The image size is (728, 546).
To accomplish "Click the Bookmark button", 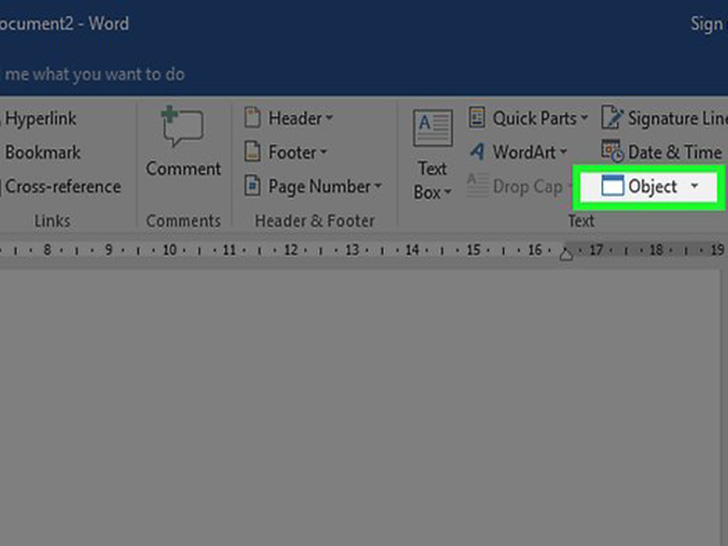I will [x=43, y=152].
